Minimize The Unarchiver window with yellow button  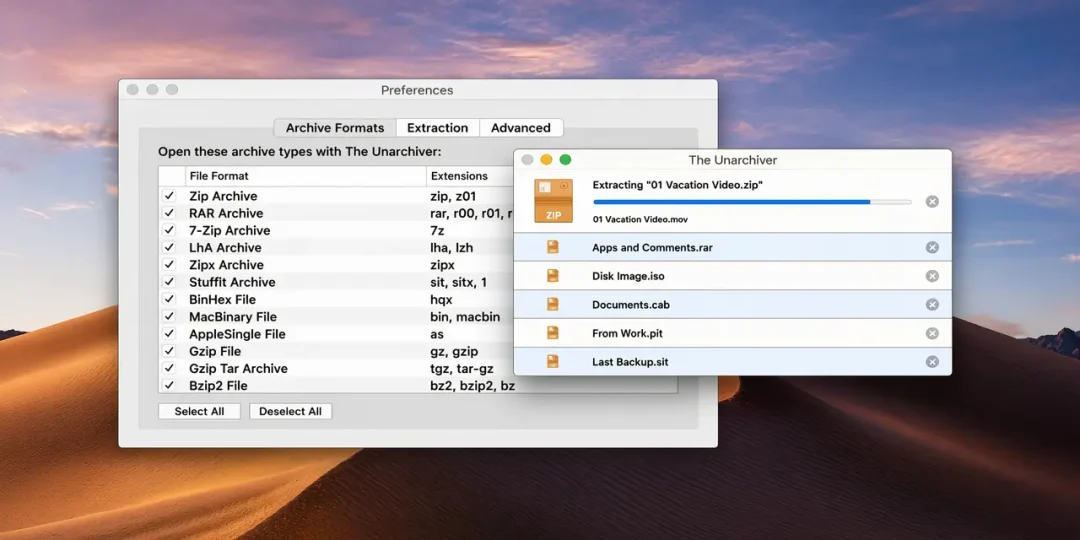click(546, 160)
